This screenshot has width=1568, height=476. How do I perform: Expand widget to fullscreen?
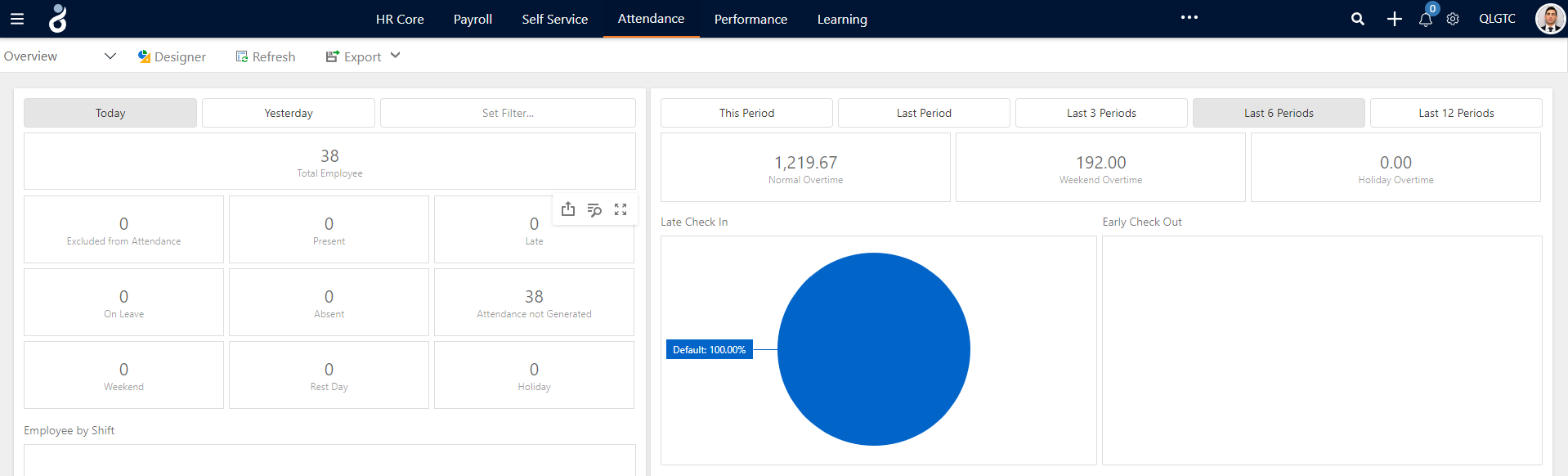click(x=620, y=209)
